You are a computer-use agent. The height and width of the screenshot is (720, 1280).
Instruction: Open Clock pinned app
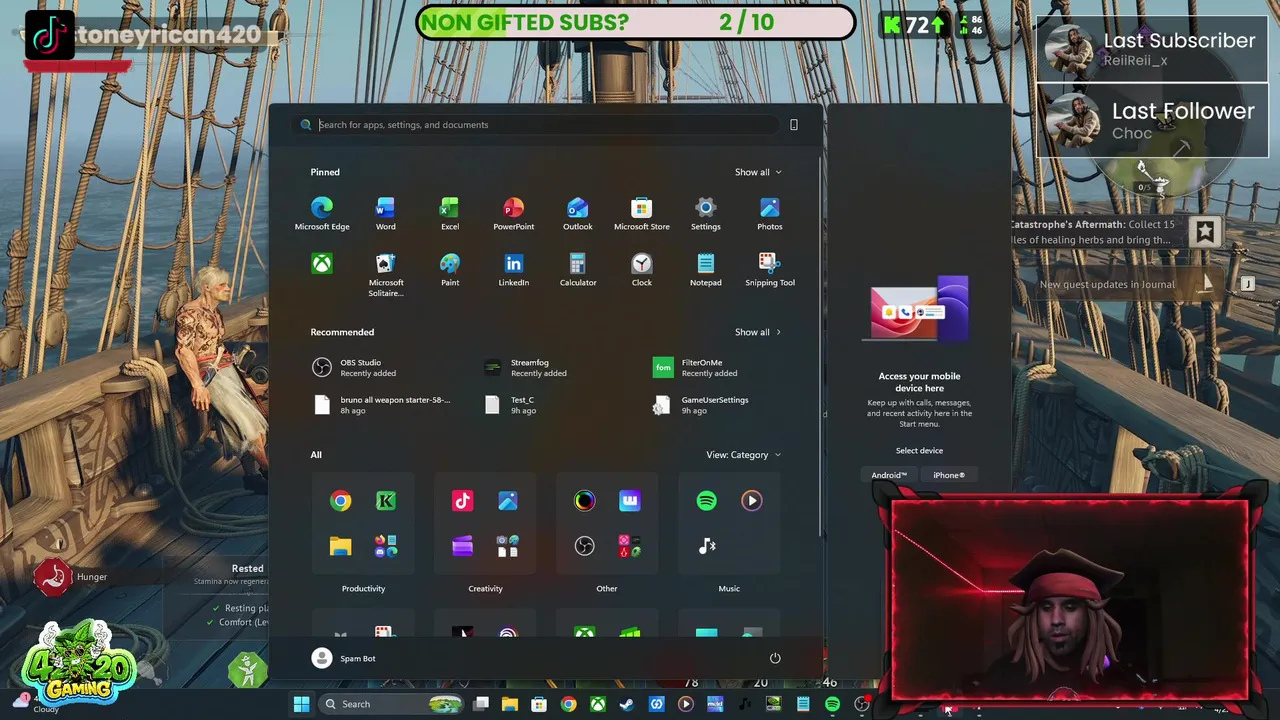pos(641,270)
